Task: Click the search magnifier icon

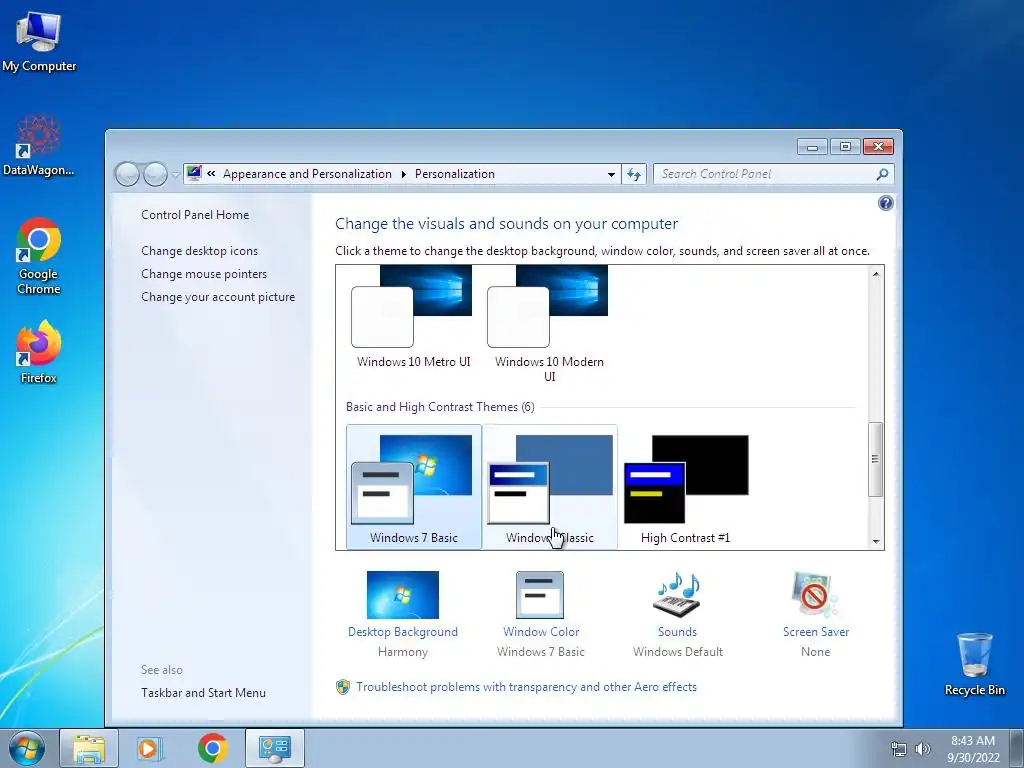Action: (882, 174)
